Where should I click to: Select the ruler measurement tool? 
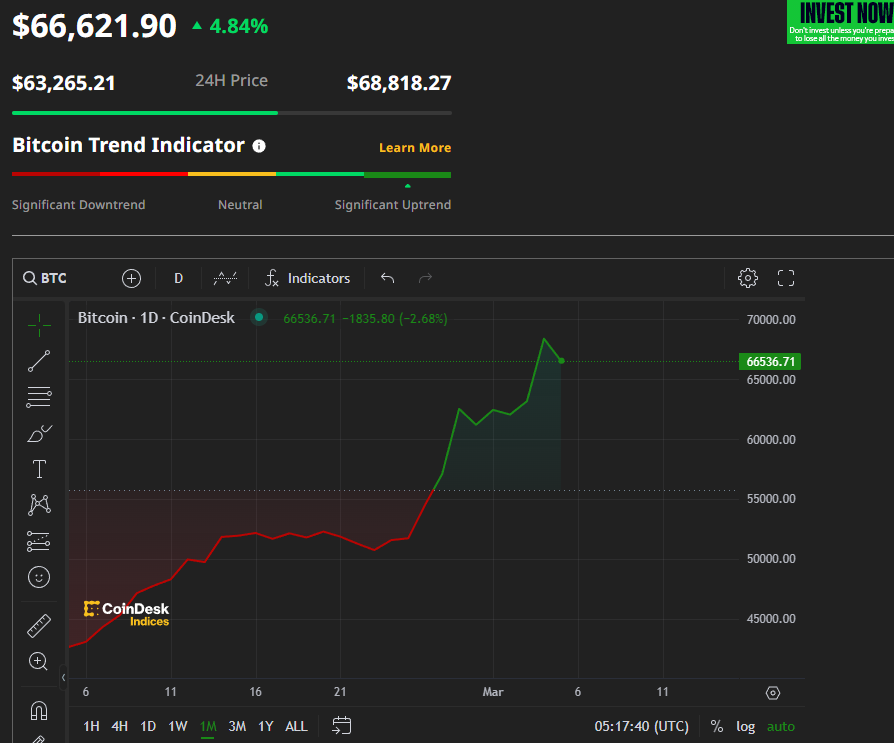[x=38, y=625]
